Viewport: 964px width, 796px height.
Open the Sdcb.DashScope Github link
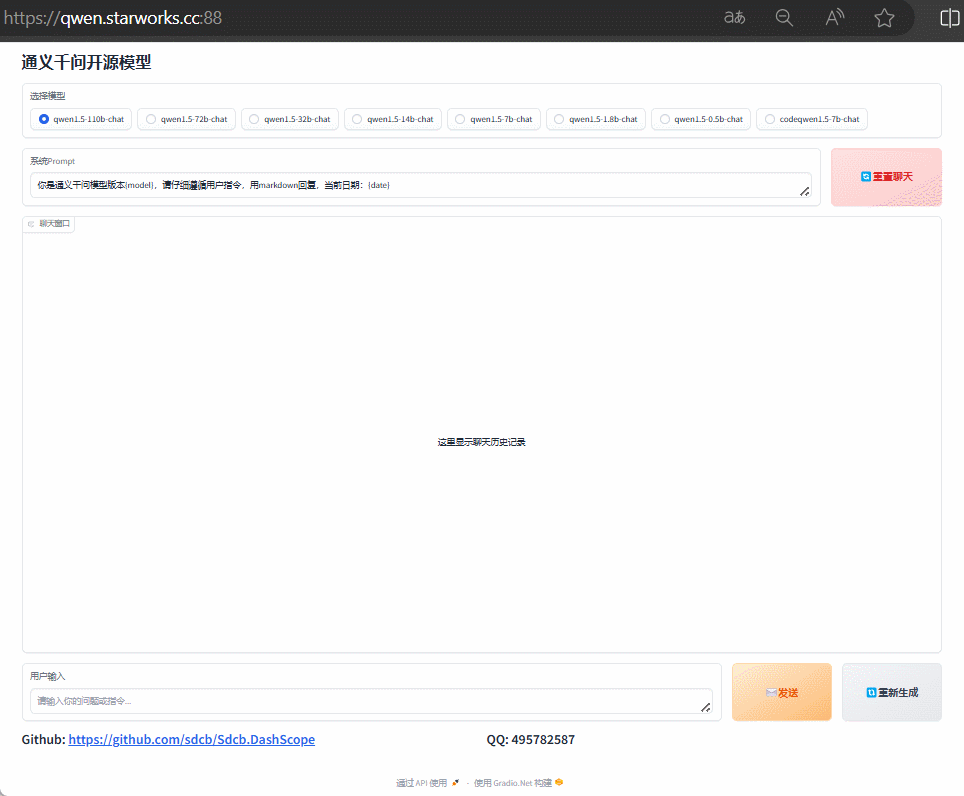(x=191, y=739)
